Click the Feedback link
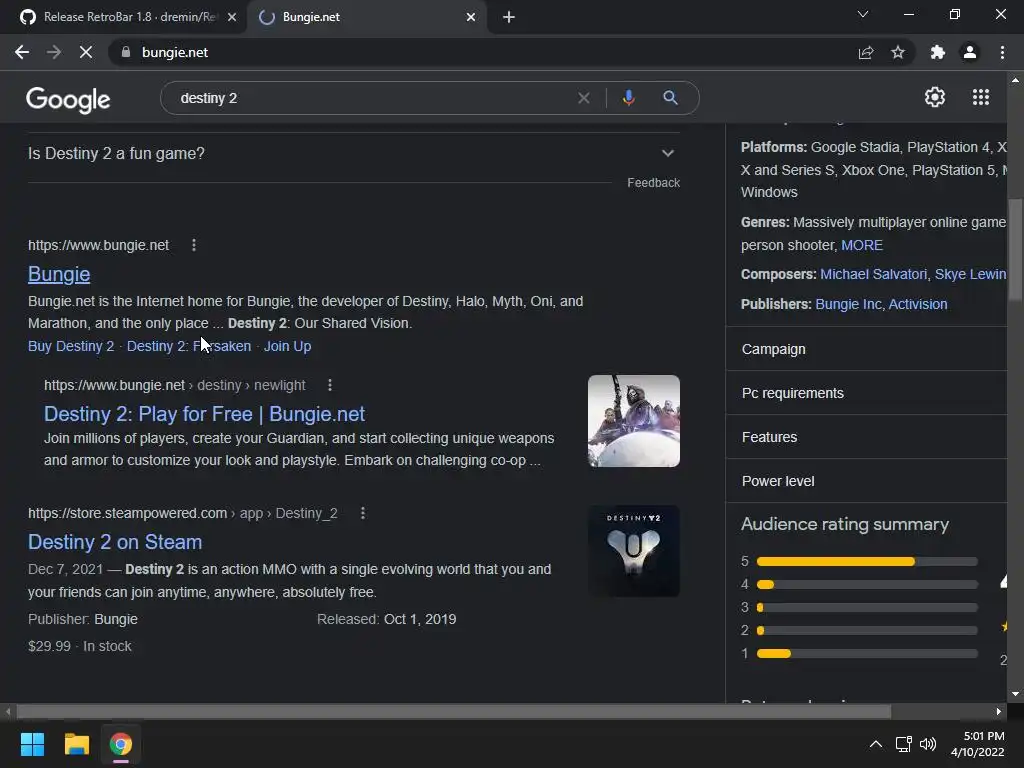The height and width of the screenshot is (768, 1024). click(653, 183)
